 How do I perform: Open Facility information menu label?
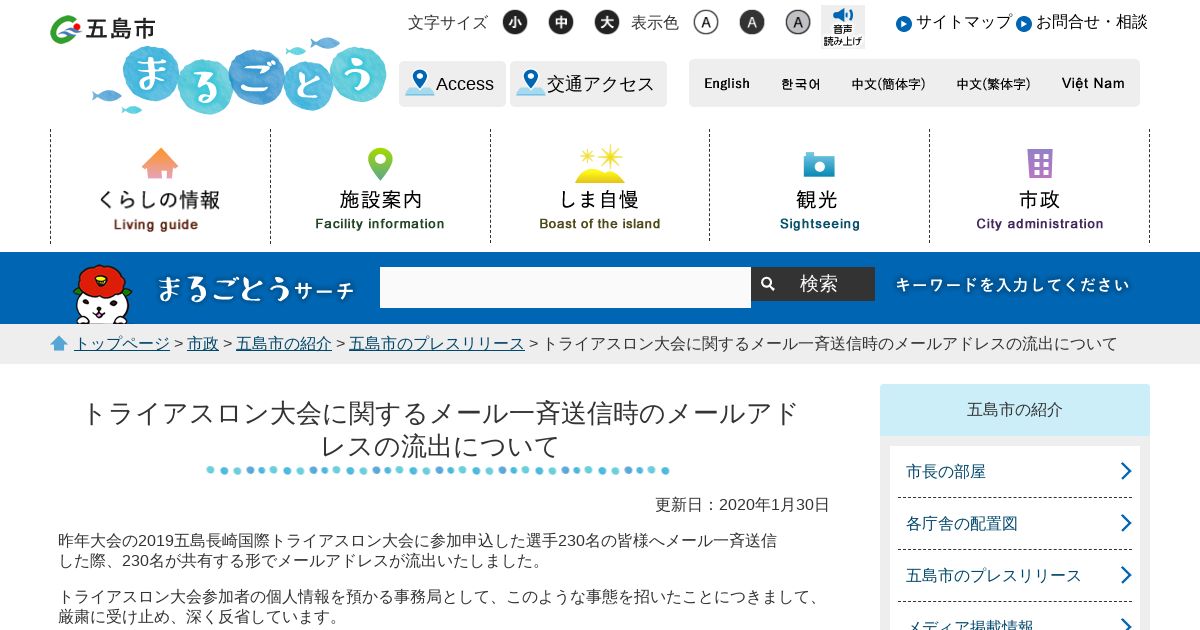point(380,224)
